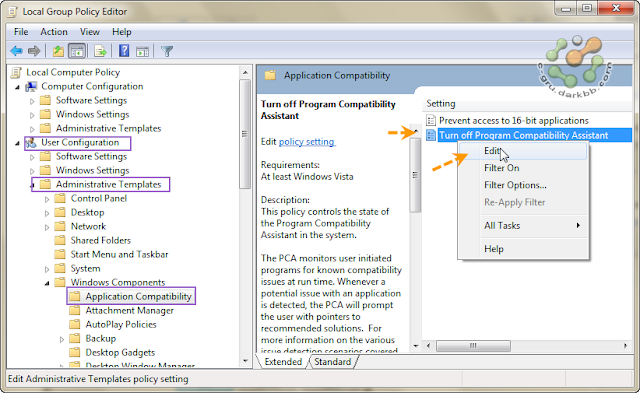Open the Help menu in menu bar
The width and height of the screenshot is (640, 393).
click(x=122, y=32)
